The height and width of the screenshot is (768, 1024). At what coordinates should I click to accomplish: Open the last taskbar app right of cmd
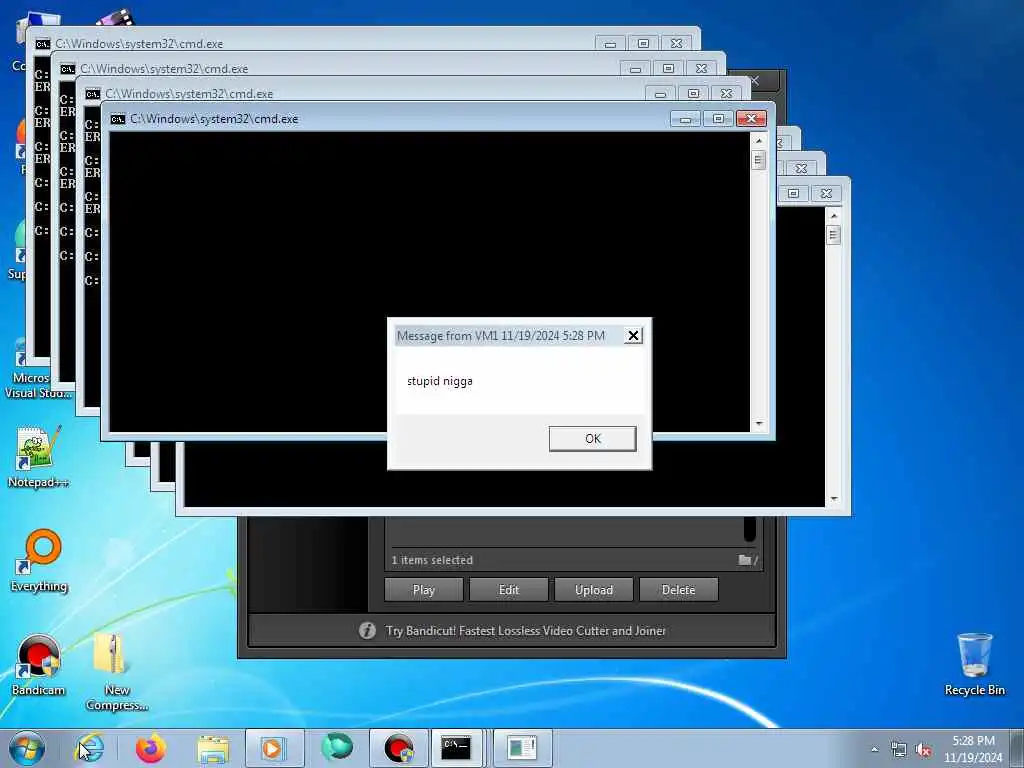(522, 748)
